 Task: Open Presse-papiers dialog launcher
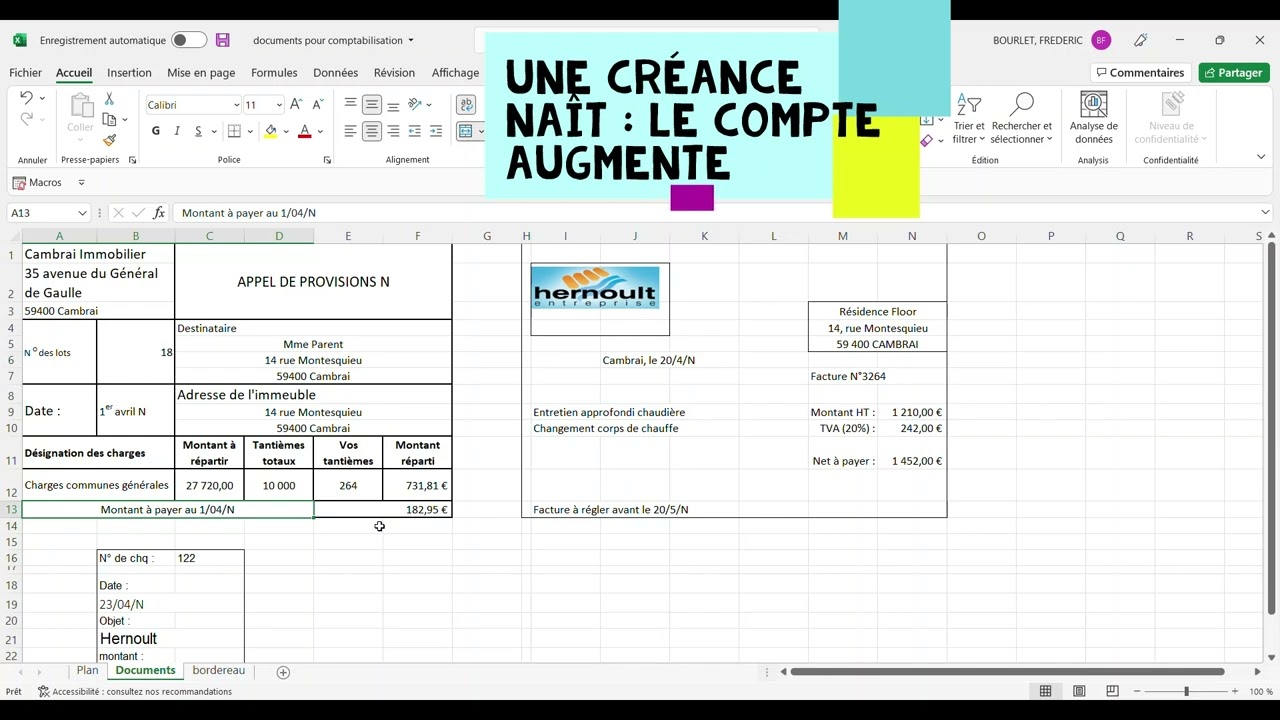click(x=132, y=160)
